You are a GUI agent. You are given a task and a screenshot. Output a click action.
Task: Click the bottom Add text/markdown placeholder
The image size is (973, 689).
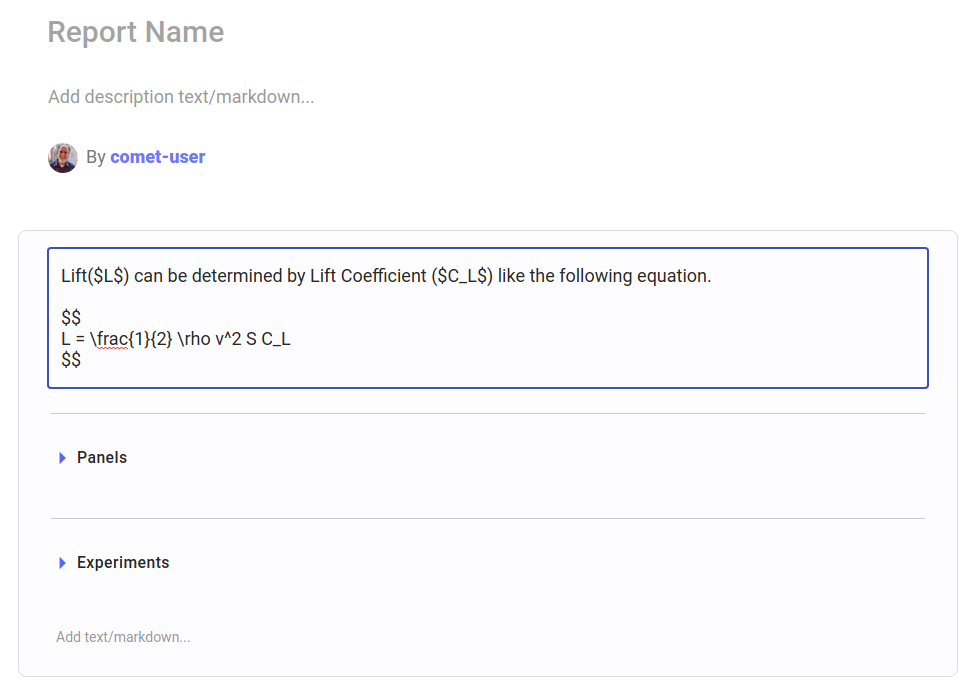click(123, 637)
